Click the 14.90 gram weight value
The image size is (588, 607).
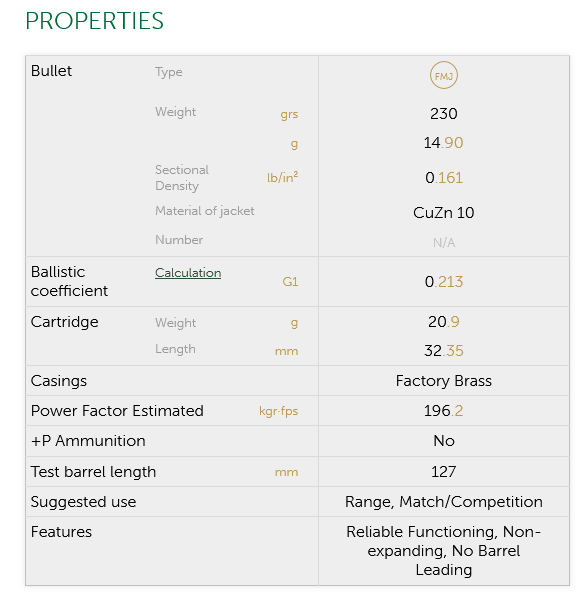click(443, 143)
